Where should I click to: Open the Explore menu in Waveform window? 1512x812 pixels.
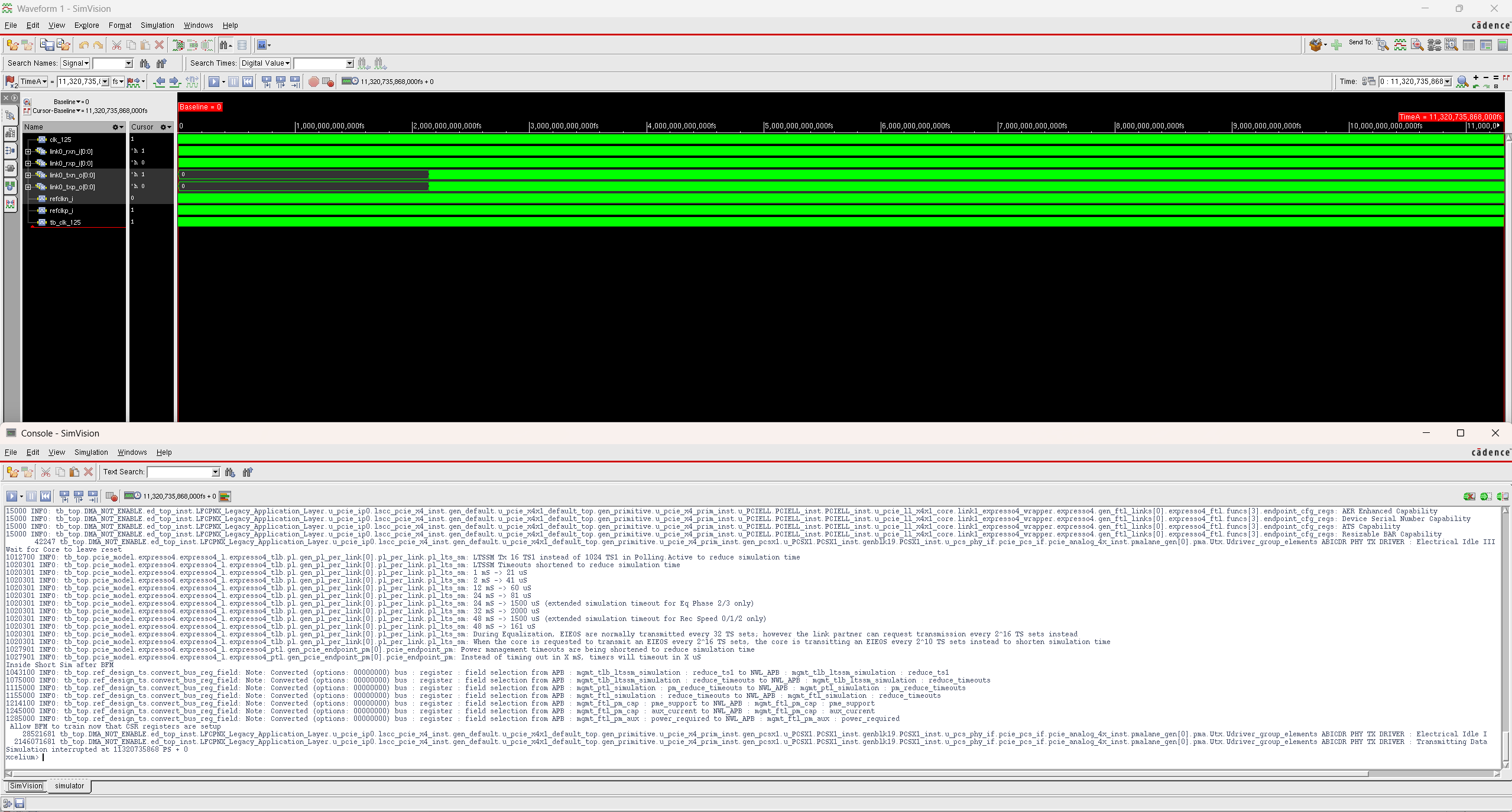86,25
